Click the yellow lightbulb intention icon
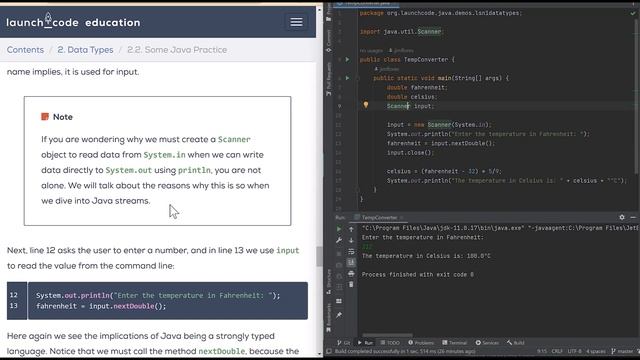Image resolution: width=640 pixels, height=360 pixels. point(366,105)
